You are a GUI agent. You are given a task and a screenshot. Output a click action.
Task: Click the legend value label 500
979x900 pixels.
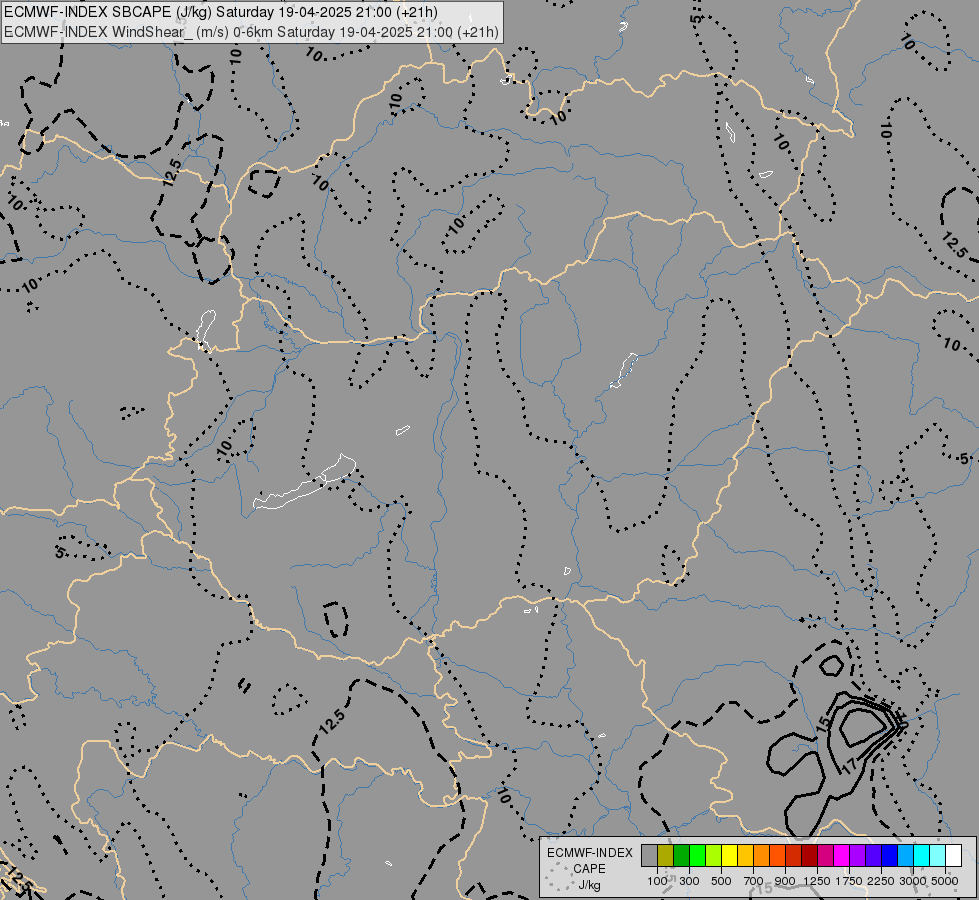click(x=721, y=881)
